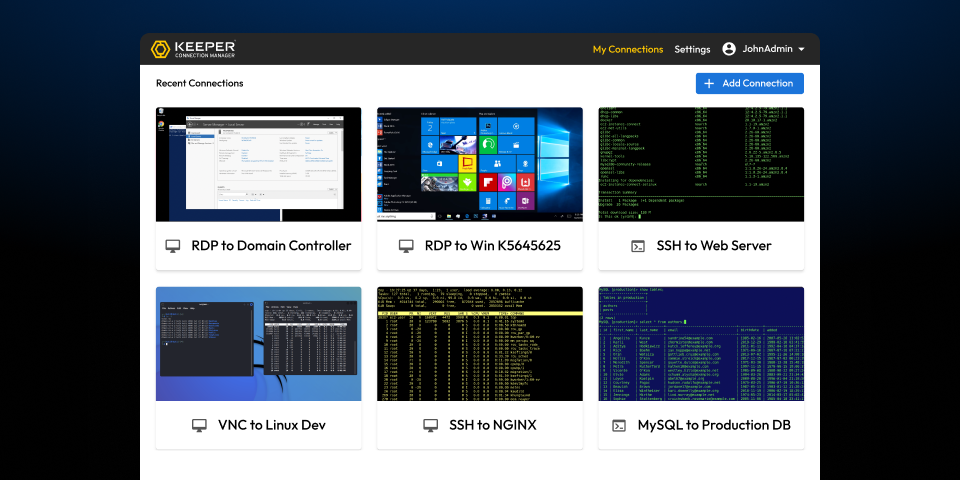Click monitor icon beside VNC to Linux Dev
The width and height of the screenshot is (960, 480).
point(200,425)
